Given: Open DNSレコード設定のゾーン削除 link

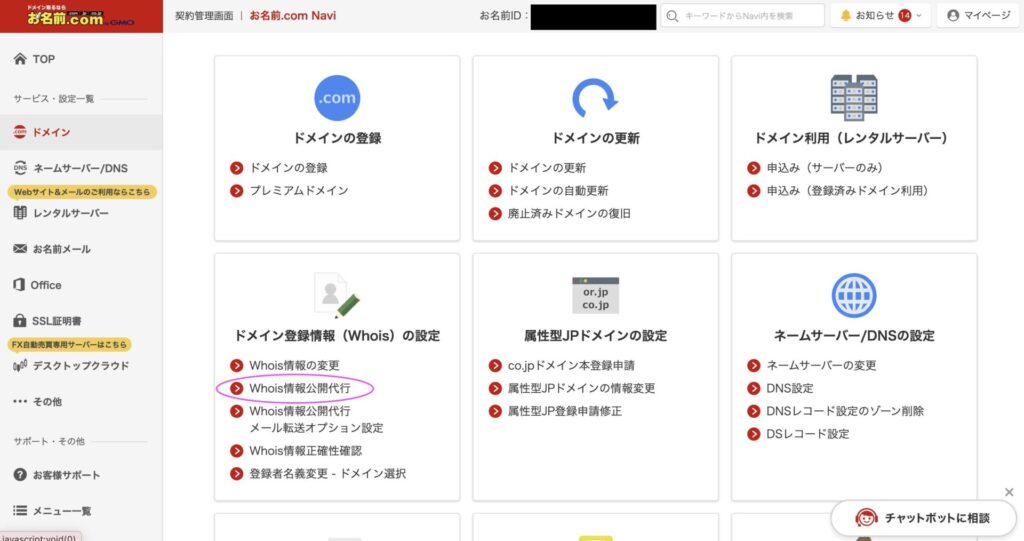Looking at the screenshot, I should 846,411.
